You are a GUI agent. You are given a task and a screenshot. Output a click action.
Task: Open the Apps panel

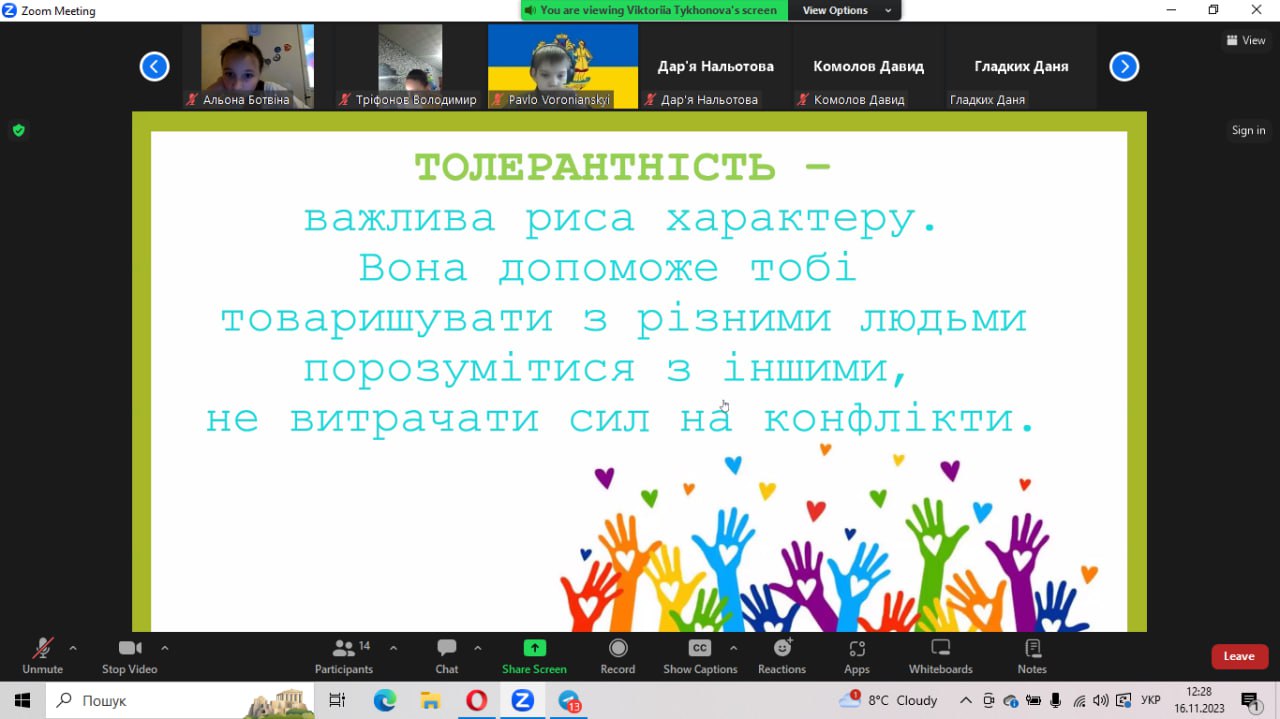click(x=857, y=655)
